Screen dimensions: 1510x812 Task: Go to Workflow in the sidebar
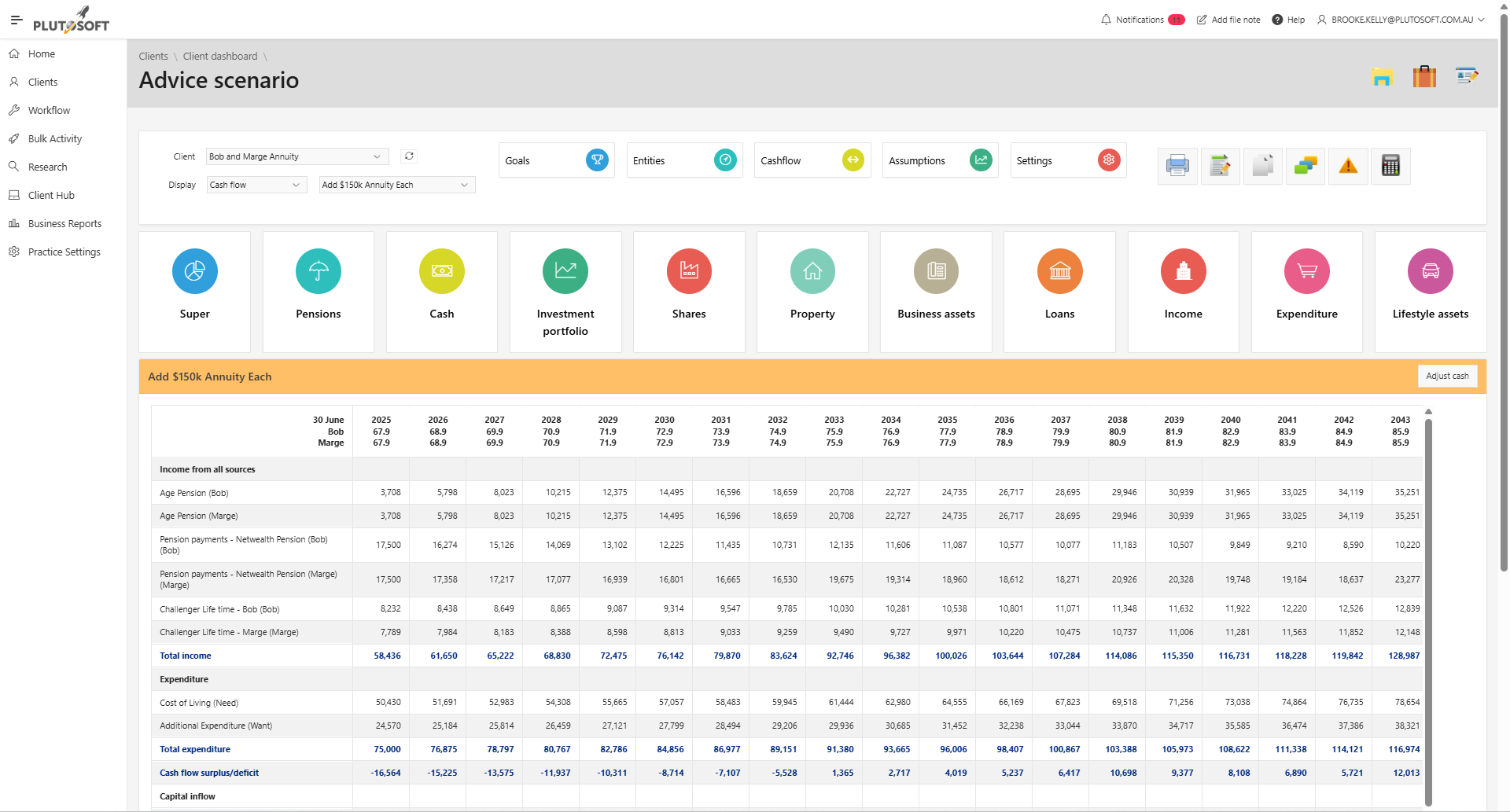point(49,111)
